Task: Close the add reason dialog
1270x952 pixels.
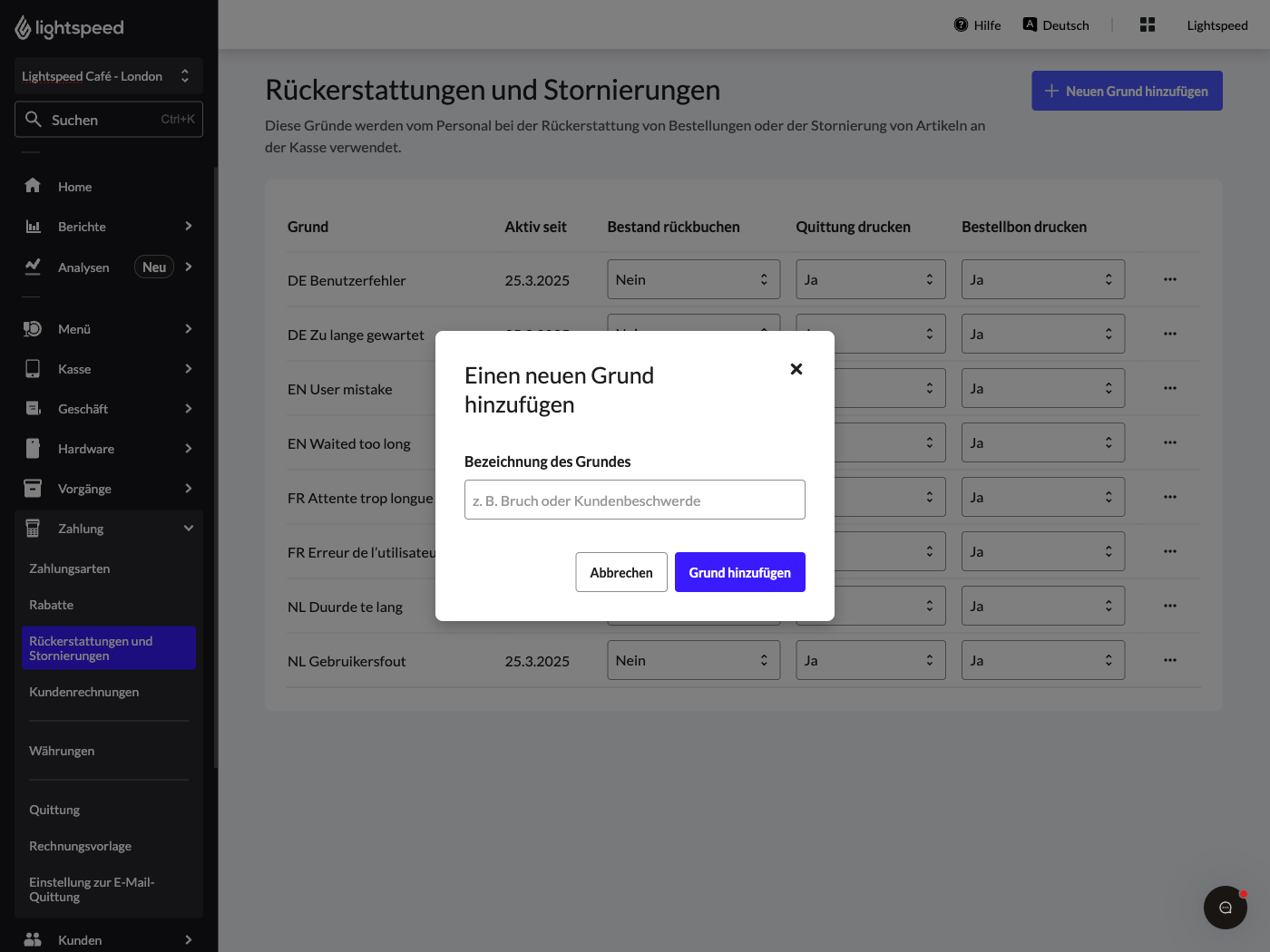Action: click(796, 369)
